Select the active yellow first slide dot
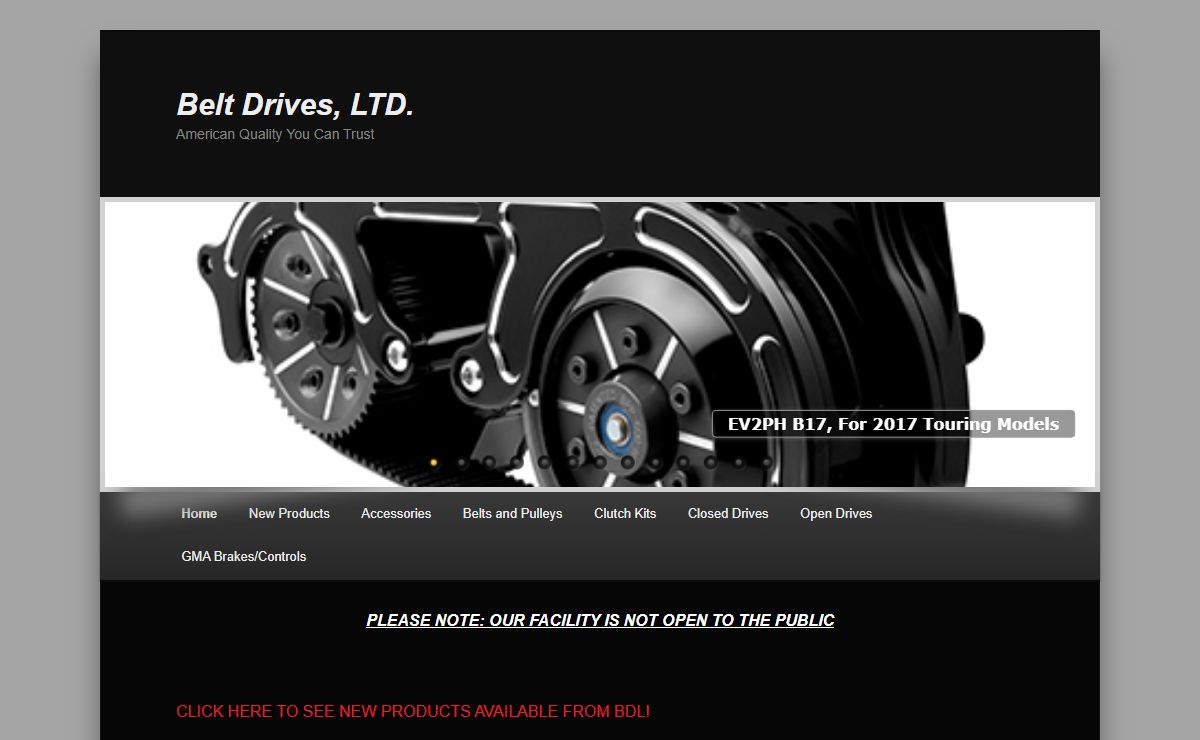This screenshot has height=740, width=1200. [434, 462]
